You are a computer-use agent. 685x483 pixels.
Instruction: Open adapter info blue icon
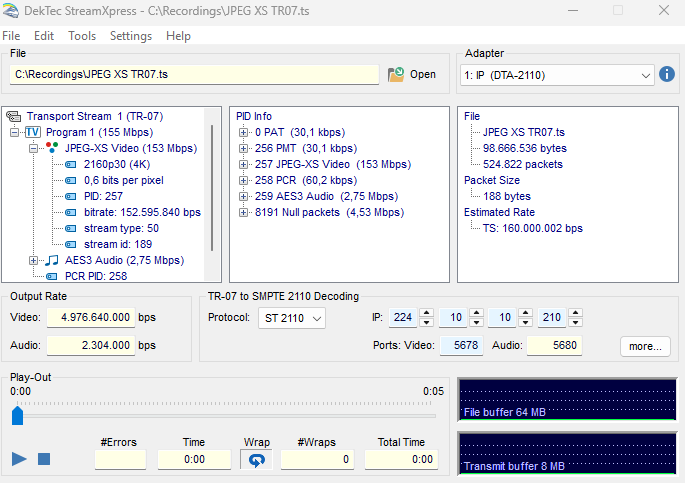[x=667, y=74]
